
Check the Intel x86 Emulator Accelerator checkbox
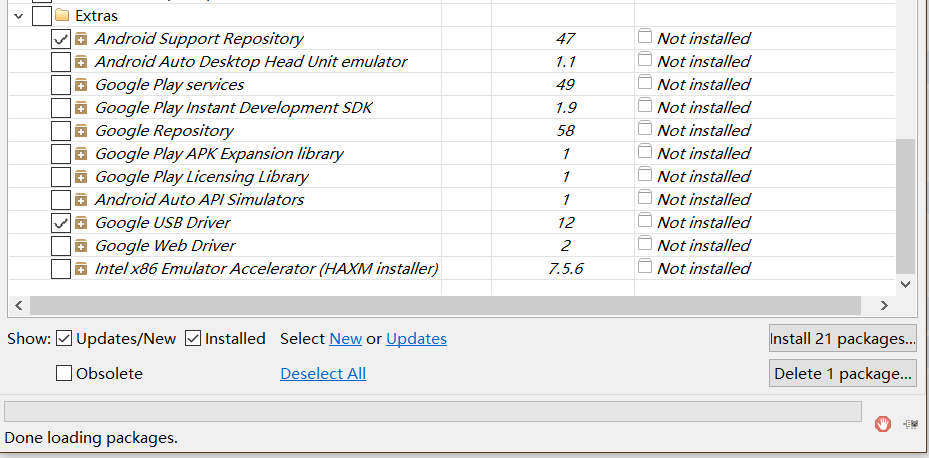[60, 269]
